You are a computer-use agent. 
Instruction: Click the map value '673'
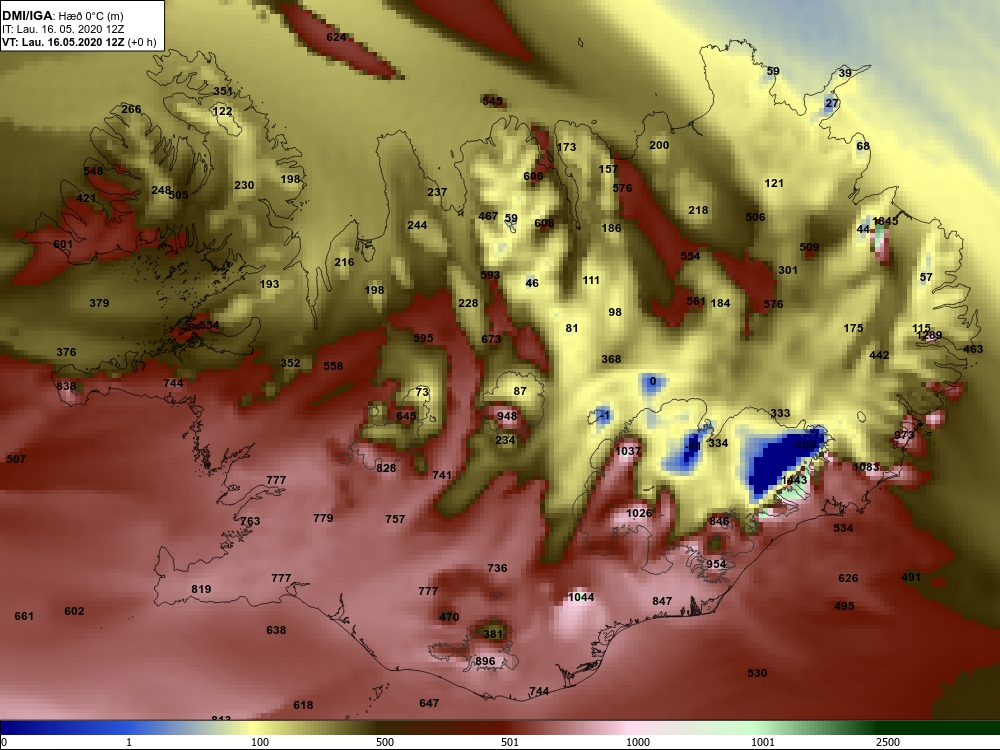pyautogui.click(x=491, y=339)
